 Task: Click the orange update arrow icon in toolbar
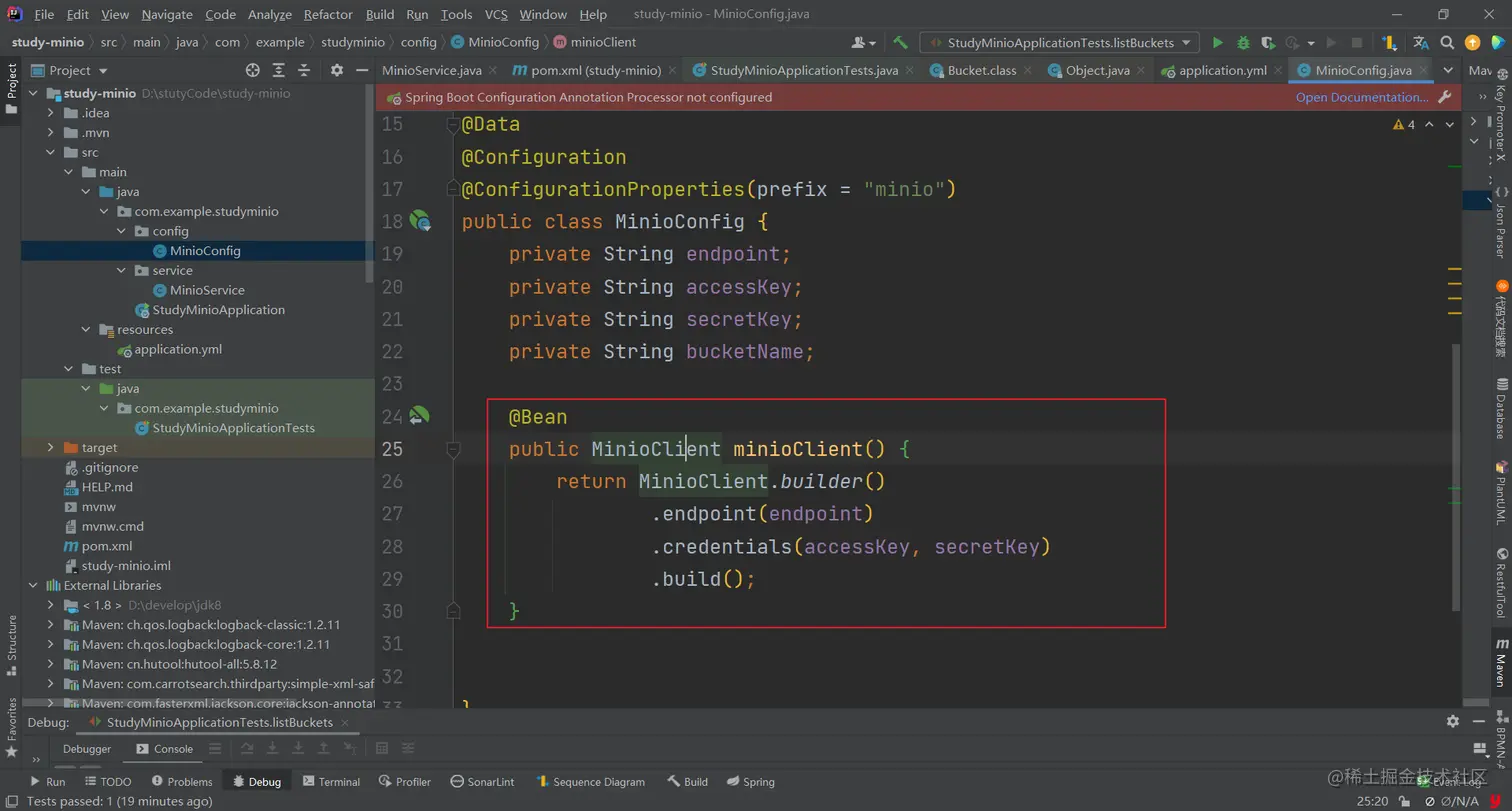pos(1472,43)
